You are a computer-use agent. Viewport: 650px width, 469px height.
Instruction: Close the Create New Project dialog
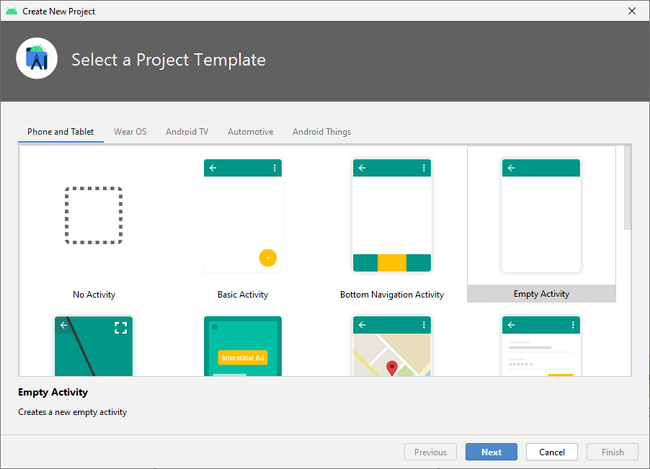[x=631, y=10]
